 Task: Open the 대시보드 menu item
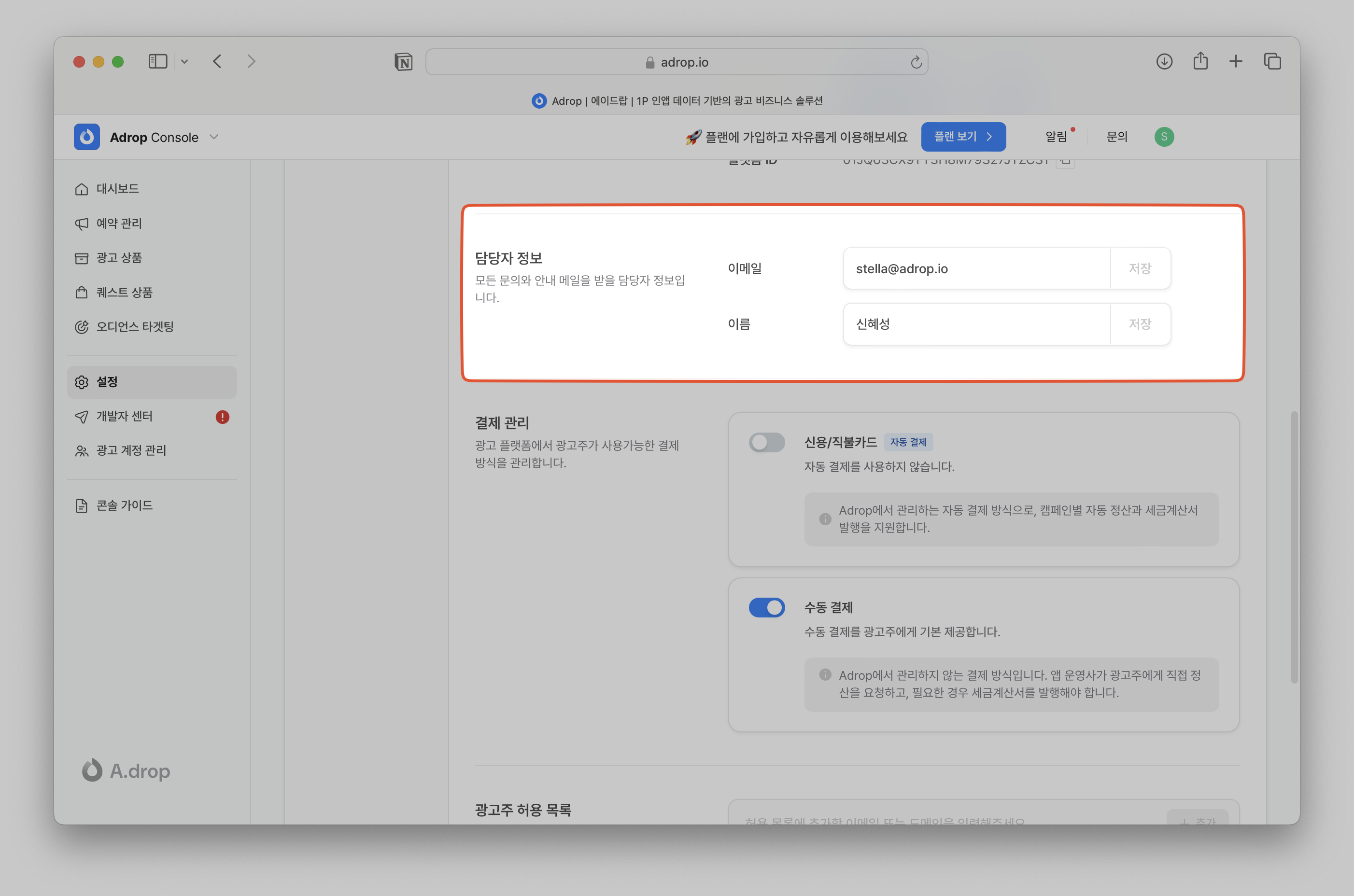(x=118, y=189)
